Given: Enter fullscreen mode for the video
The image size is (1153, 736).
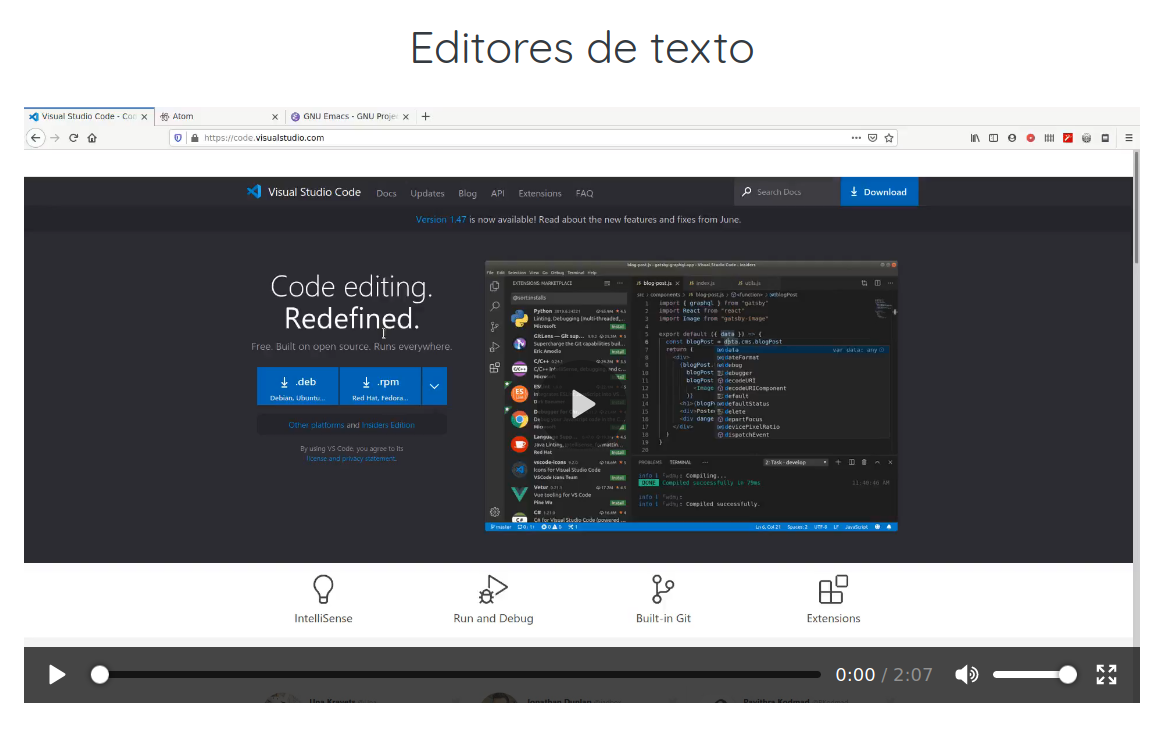Looking at the screenshot, I should (x=1106, y=674).
